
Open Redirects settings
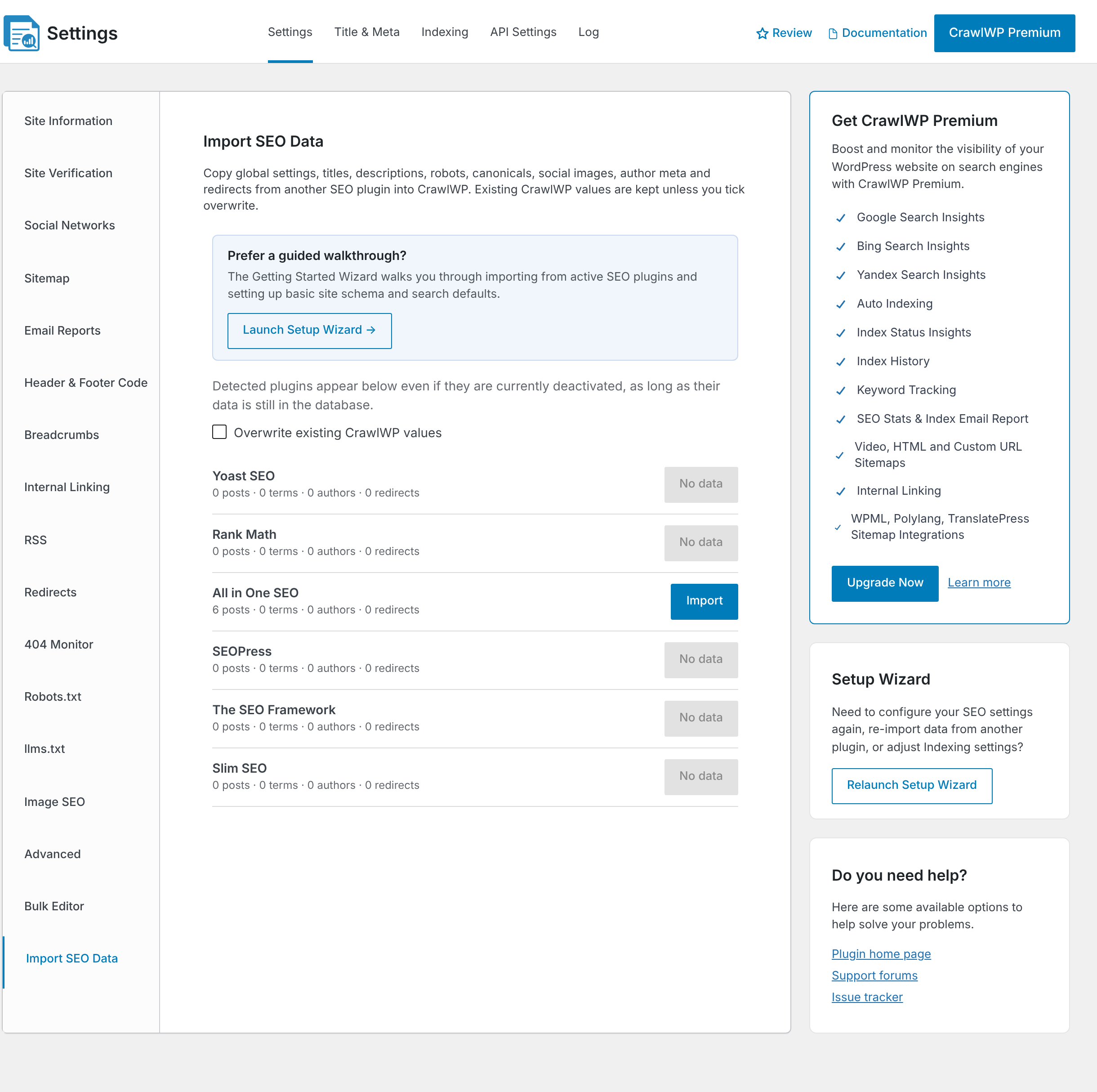[50, 593]
